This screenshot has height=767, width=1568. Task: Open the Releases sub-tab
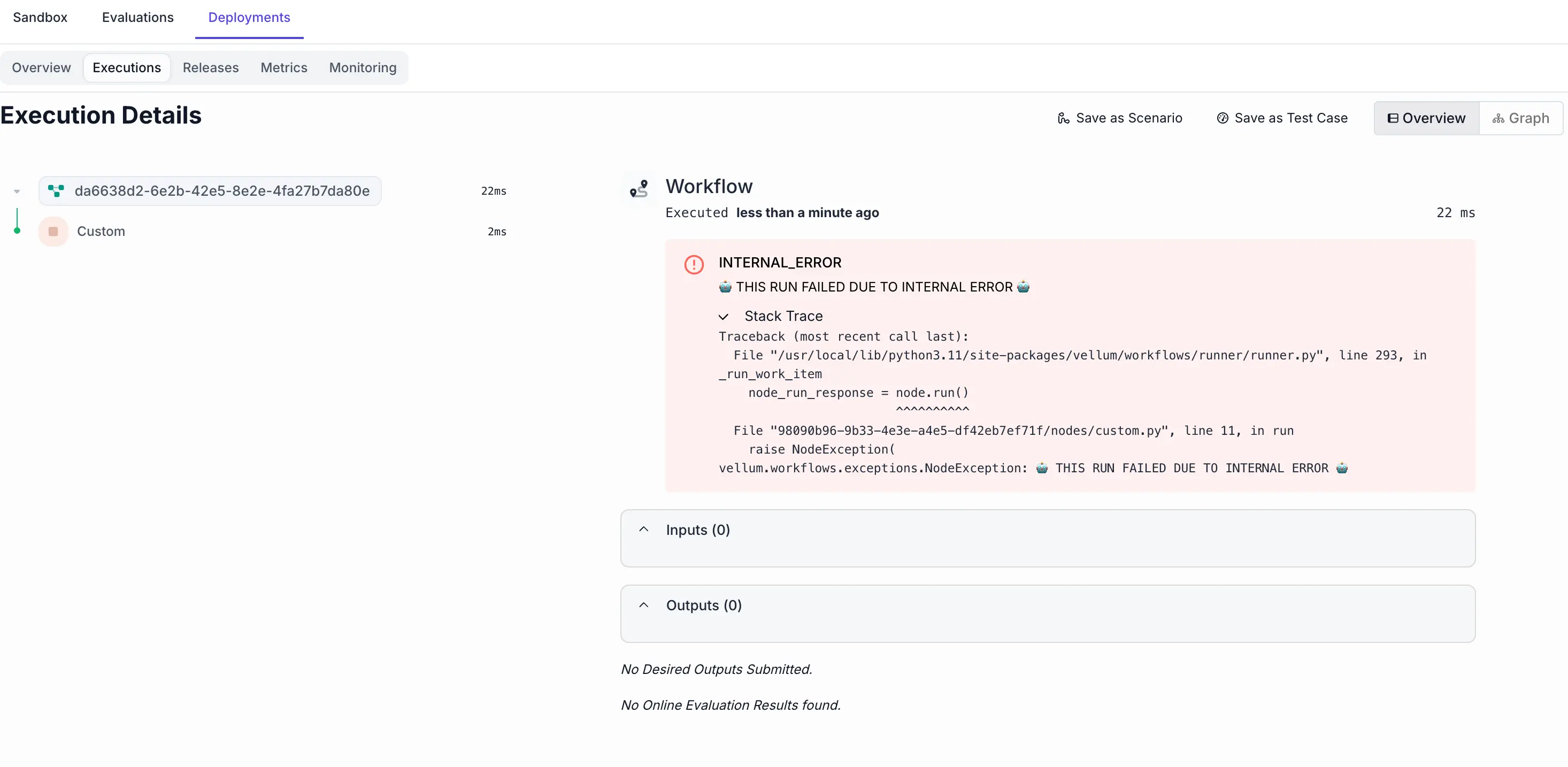click(x=211, y=67)
